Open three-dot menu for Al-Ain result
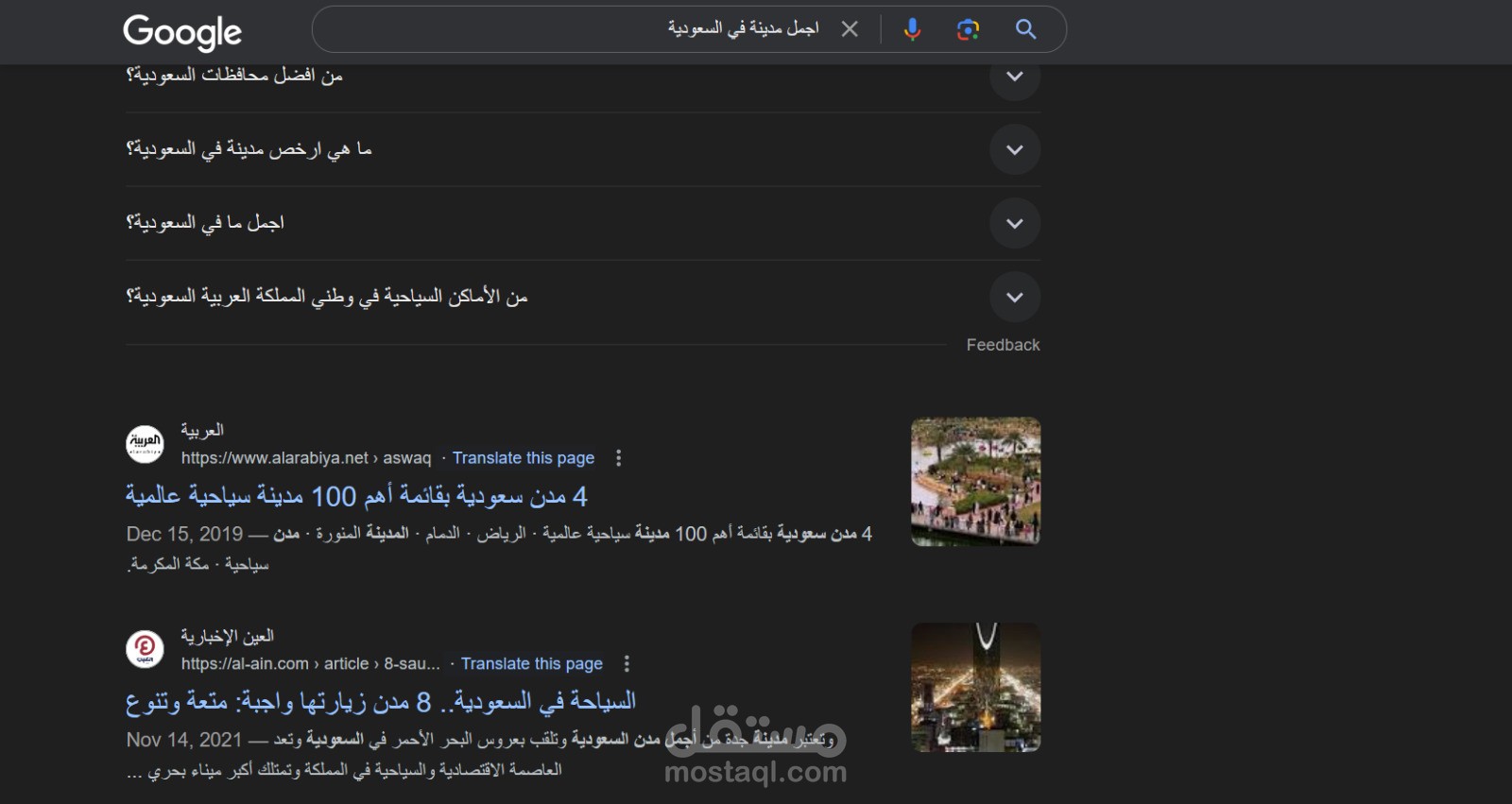Image resolution: width=1512 pixels, height=804 pixels. [627, 664]
